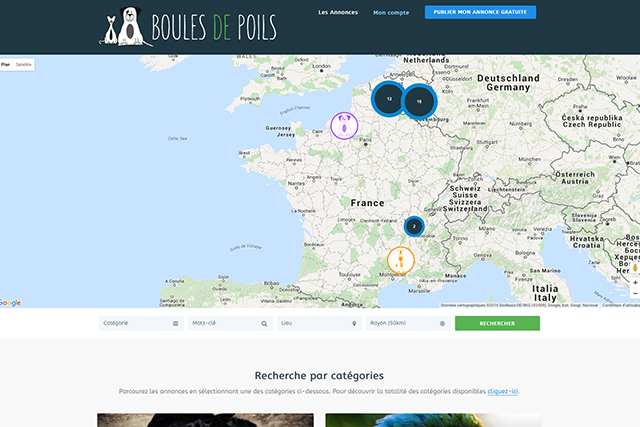The height and width of the screenshot is (427, 640).
Task: Click the Boules de Poils logo
Action: (188, 26)
